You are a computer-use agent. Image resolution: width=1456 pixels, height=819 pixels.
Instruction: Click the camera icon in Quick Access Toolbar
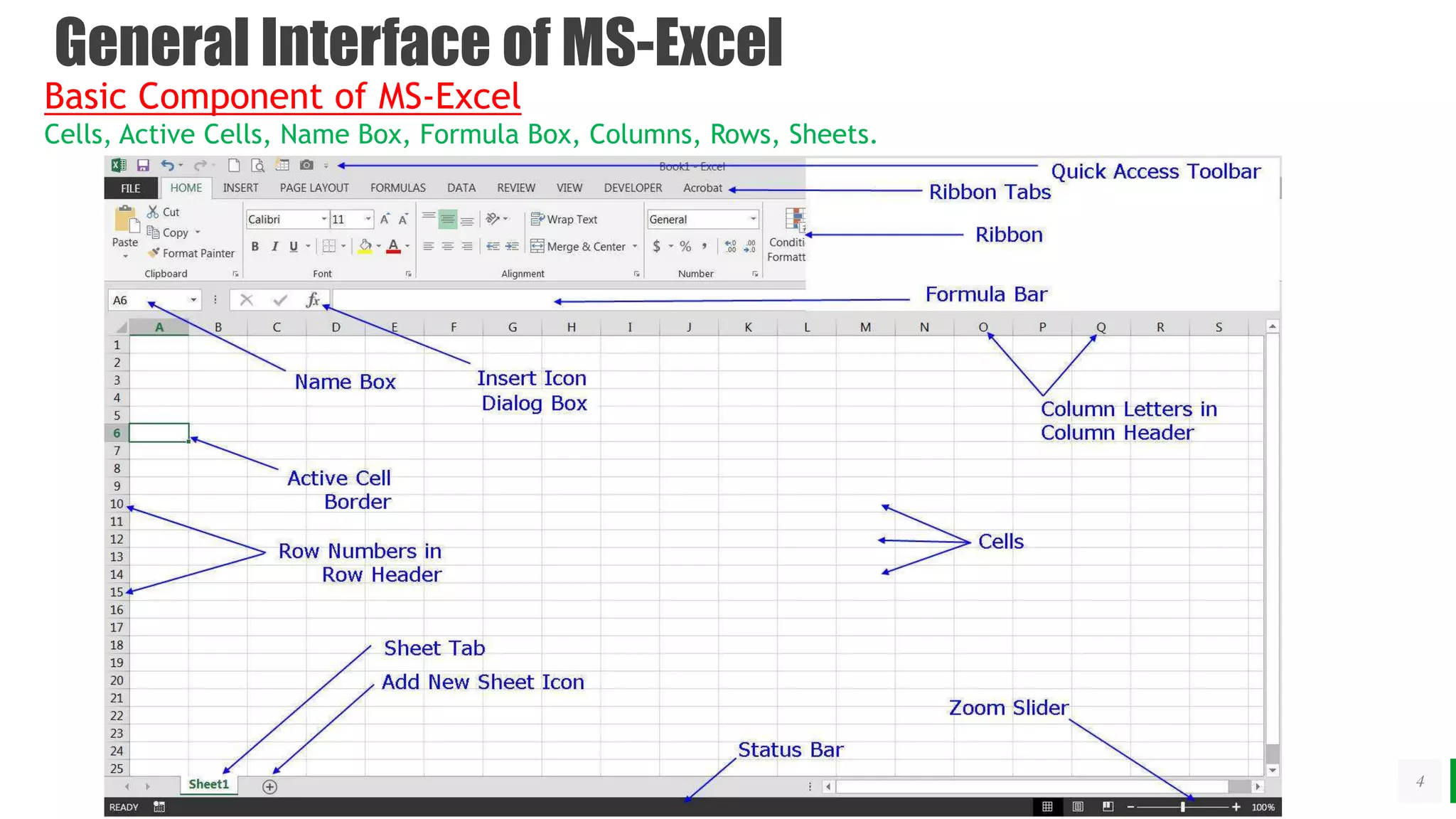coord(306,166)
